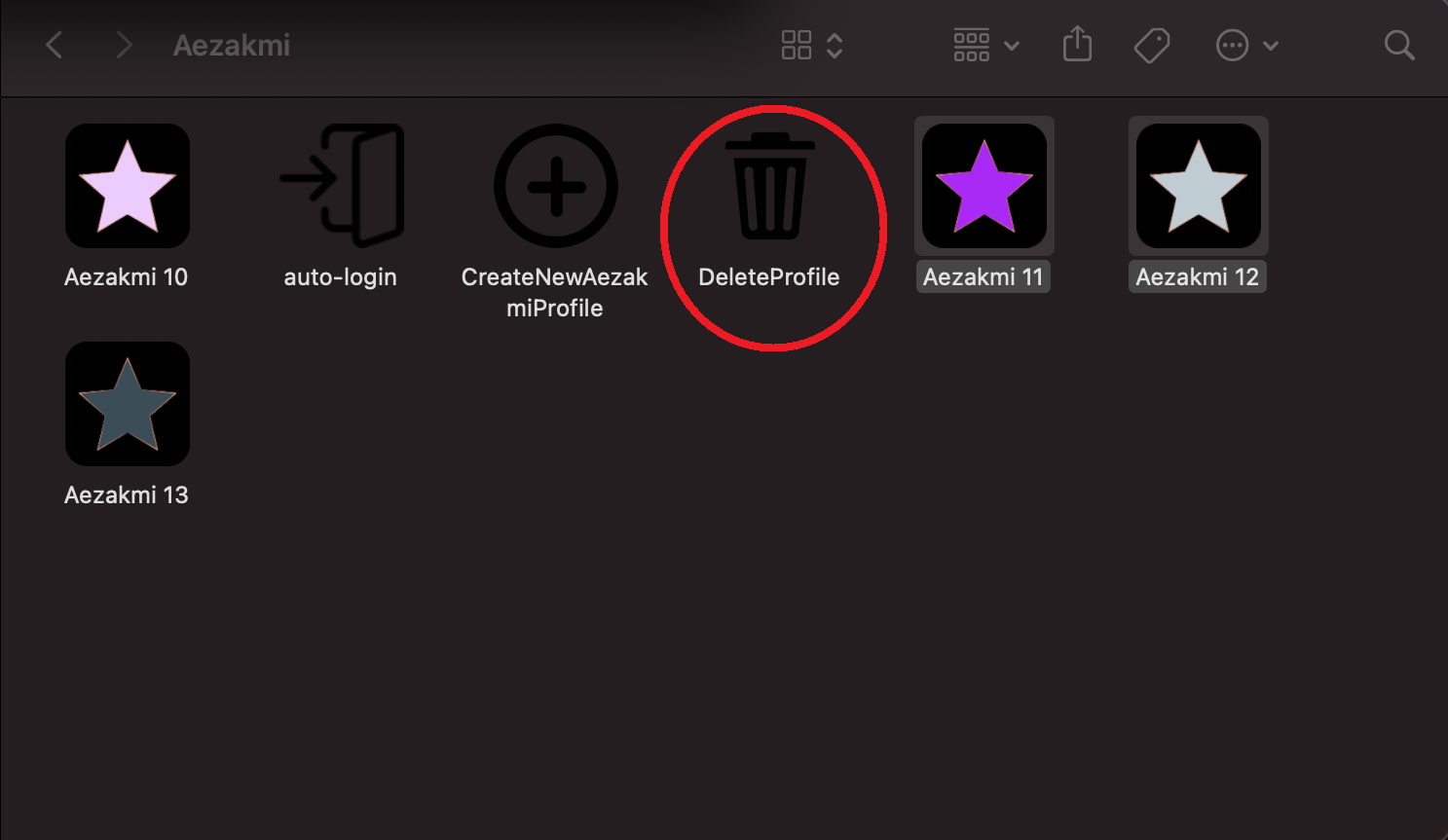Expand the action menu dropdown arrow
This screenshot has height=840, width=1448.
click(x=1271, y=46)
